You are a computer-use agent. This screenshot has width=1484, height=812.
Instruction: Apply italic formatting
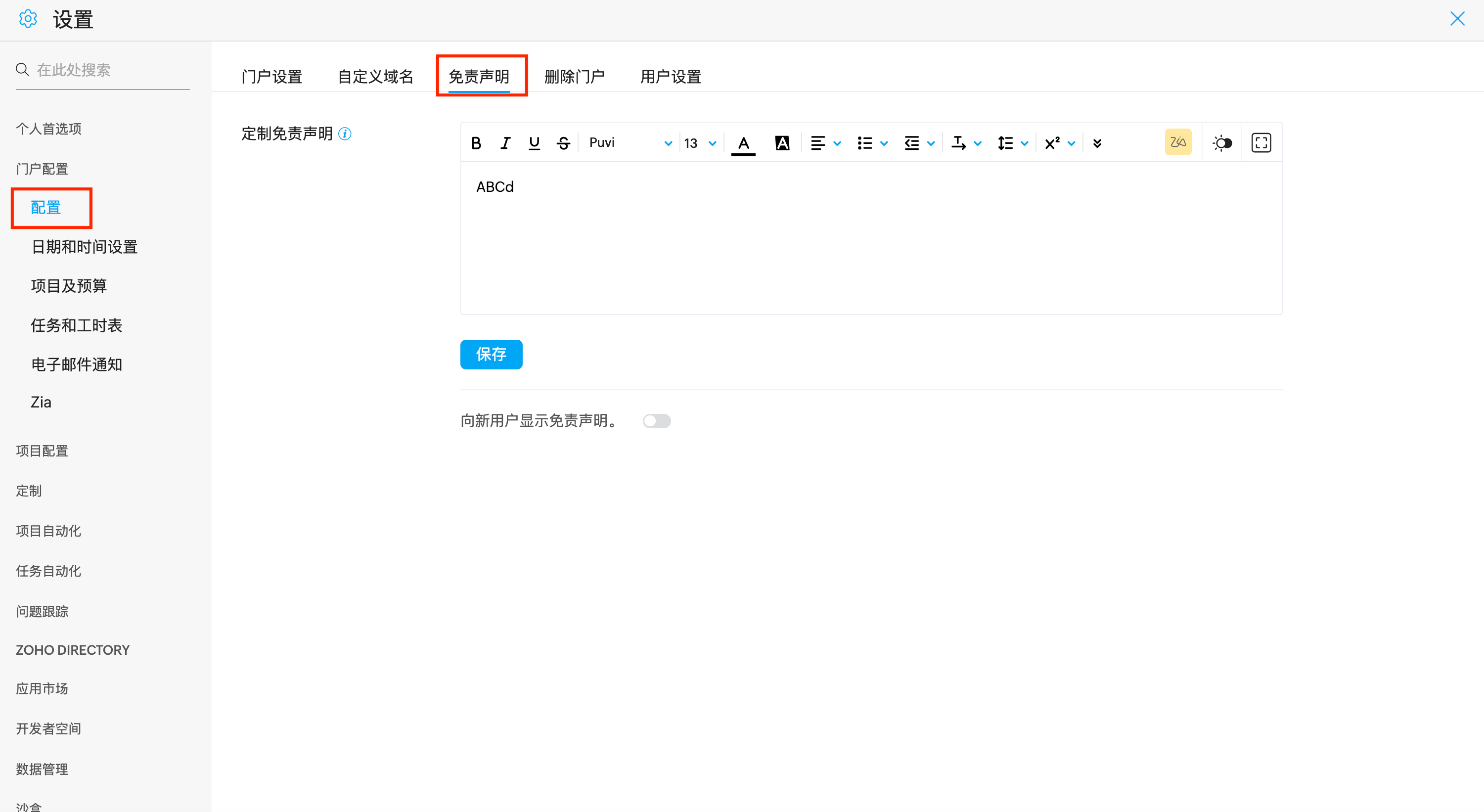coord(505,143)
